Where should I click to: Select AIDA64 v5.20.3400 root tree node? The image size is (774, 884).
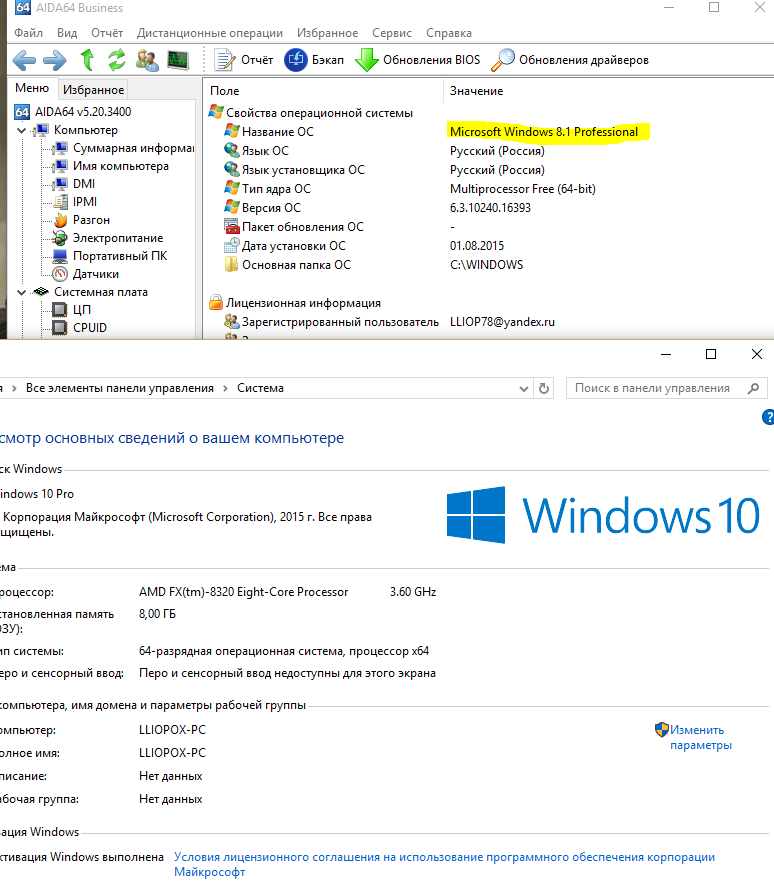click(73, 112)
